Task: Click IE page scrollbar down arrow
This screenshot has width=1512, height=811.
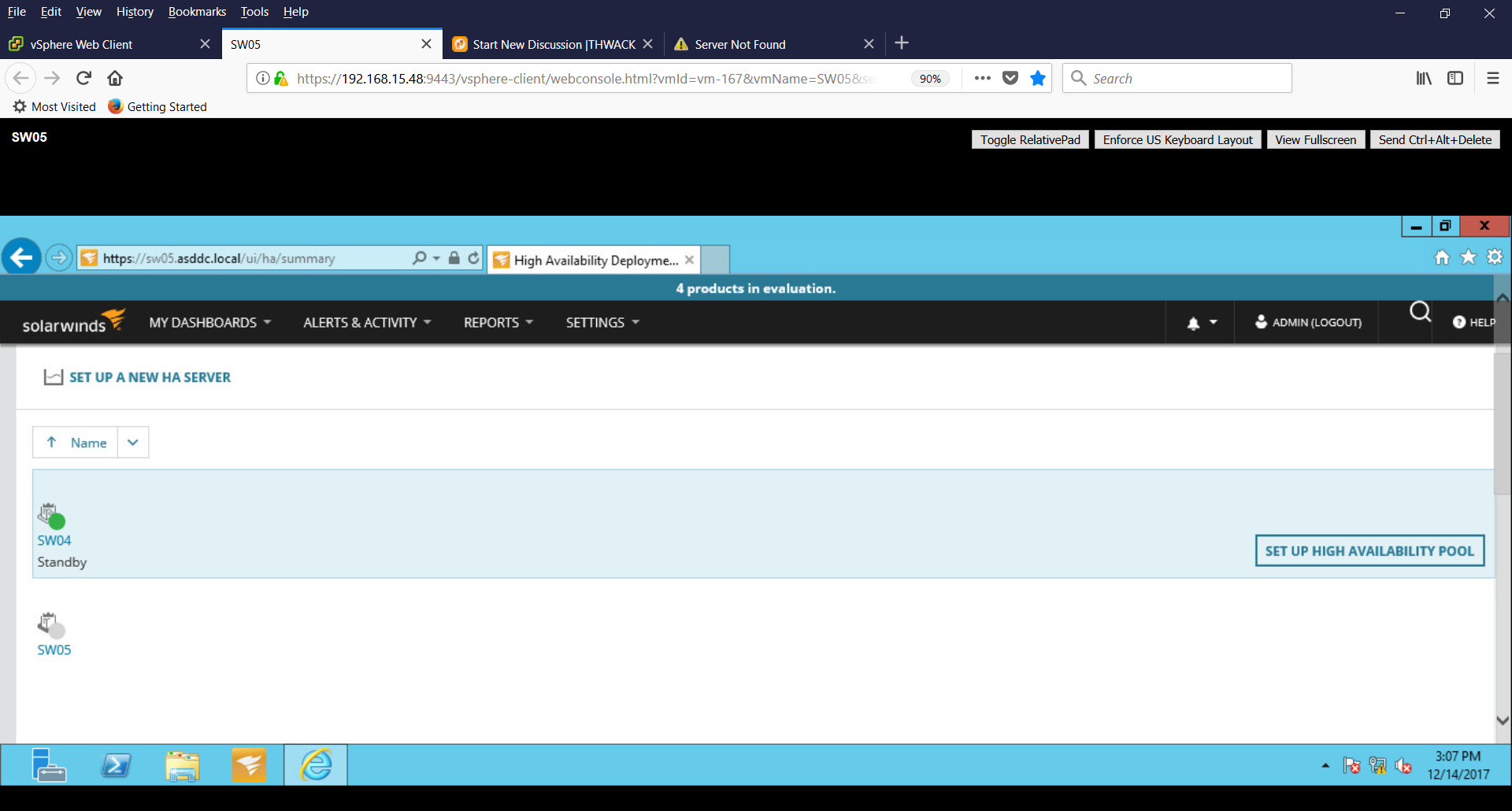Action: tap(1503, 720)
